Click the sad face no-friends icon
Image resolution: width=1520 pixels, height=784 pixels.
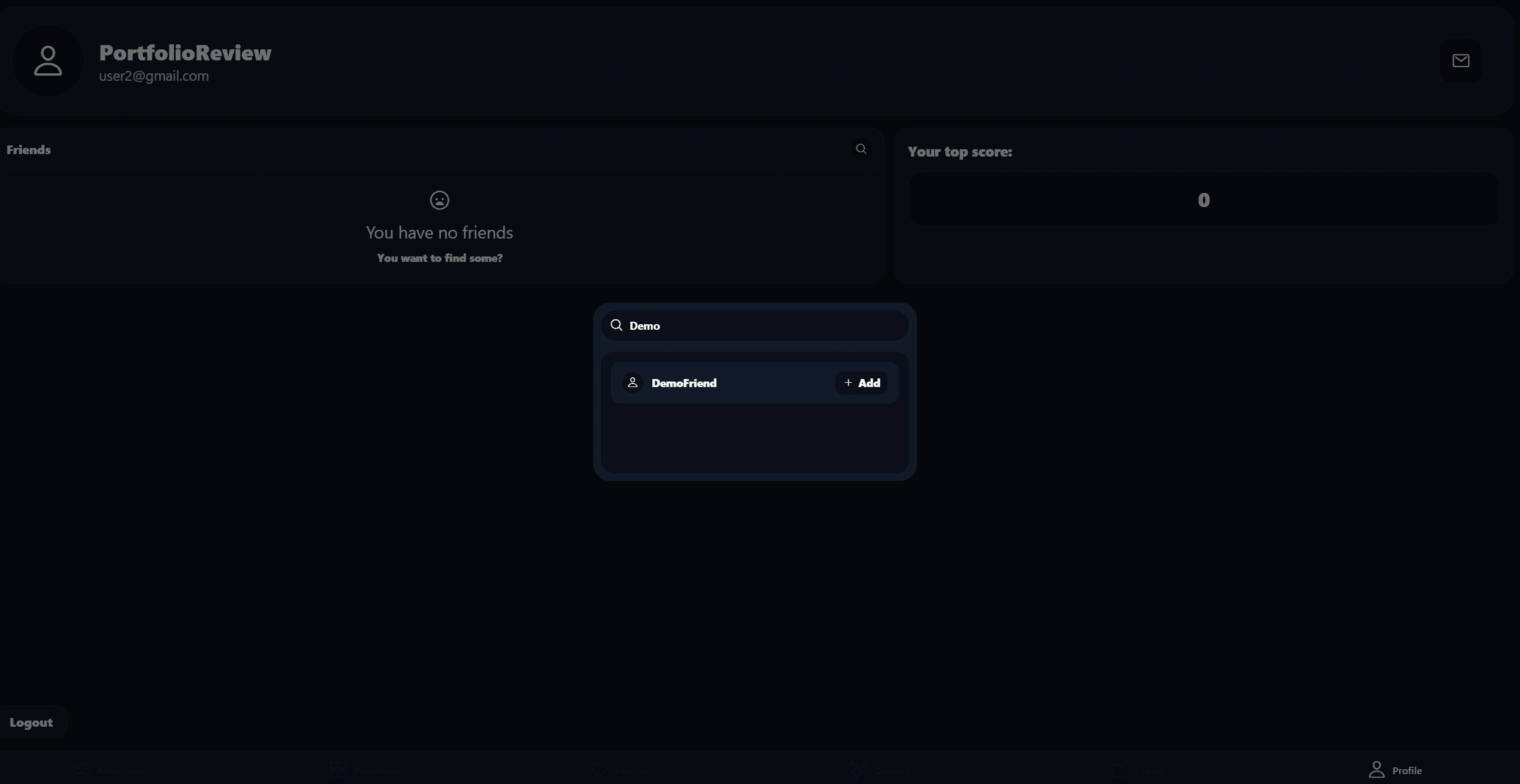tap(439, 200)
